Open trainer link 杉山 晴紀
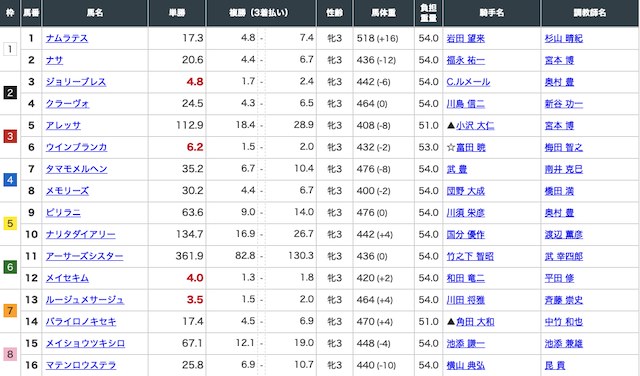This screenshot has height=376, width=640. click(563, 38)
